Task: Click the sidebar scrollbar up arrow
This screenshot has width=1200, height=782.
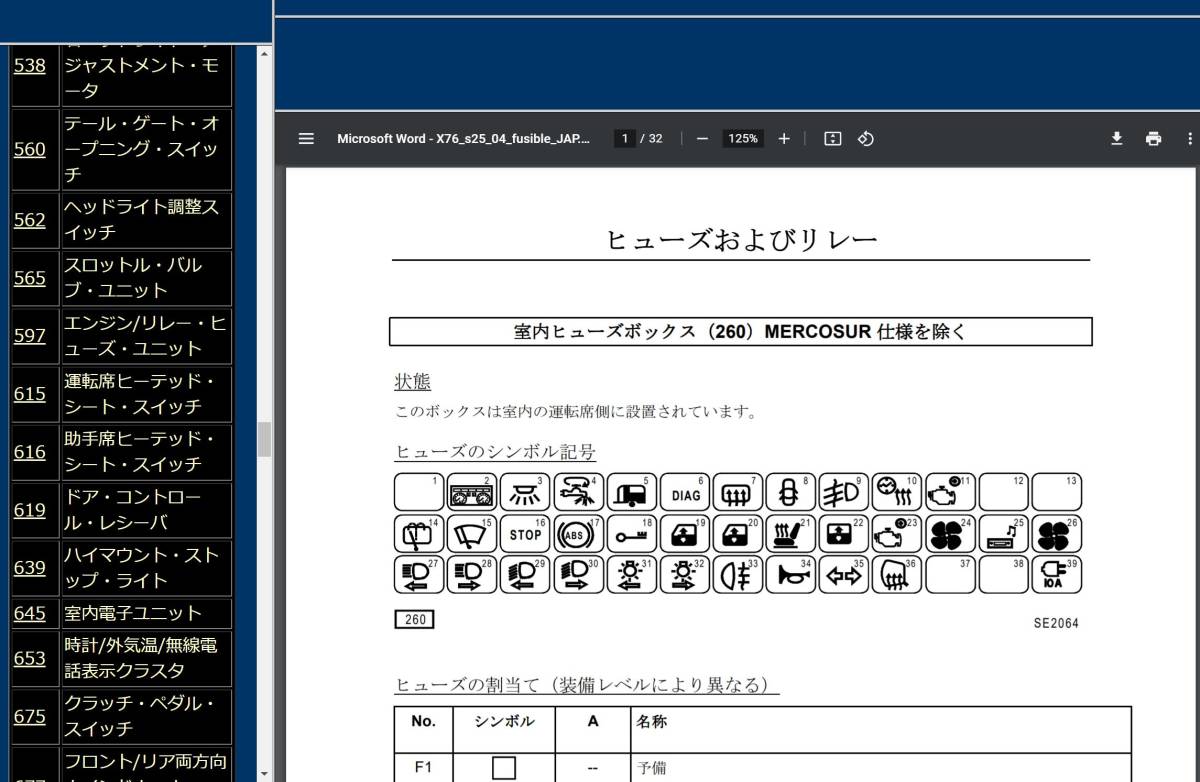Action: point(264,52)
